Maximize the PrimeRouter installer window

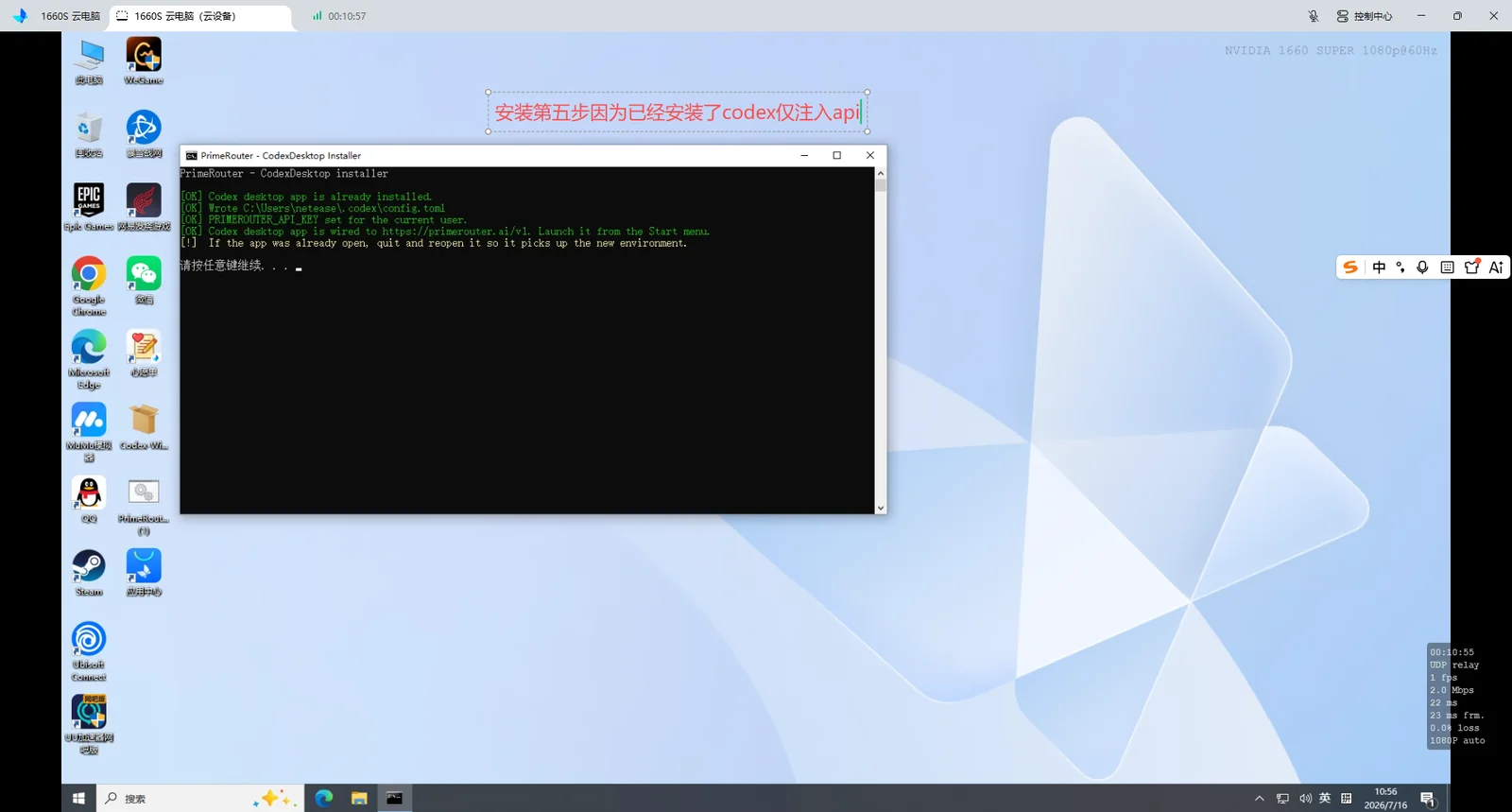tap(836, 155)
